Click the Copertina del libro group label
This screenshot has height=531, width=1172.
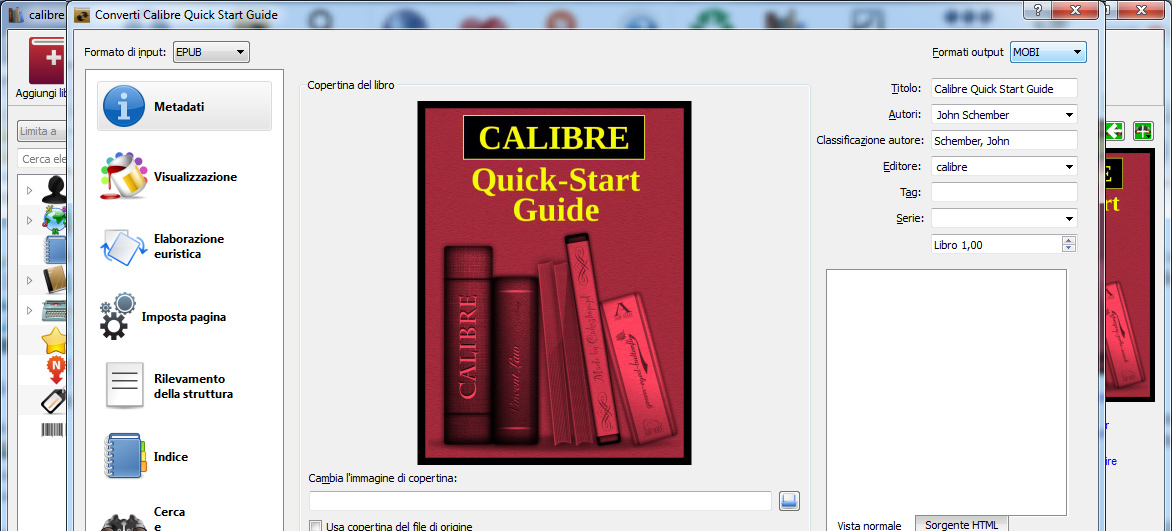click(x=351, y=85)
